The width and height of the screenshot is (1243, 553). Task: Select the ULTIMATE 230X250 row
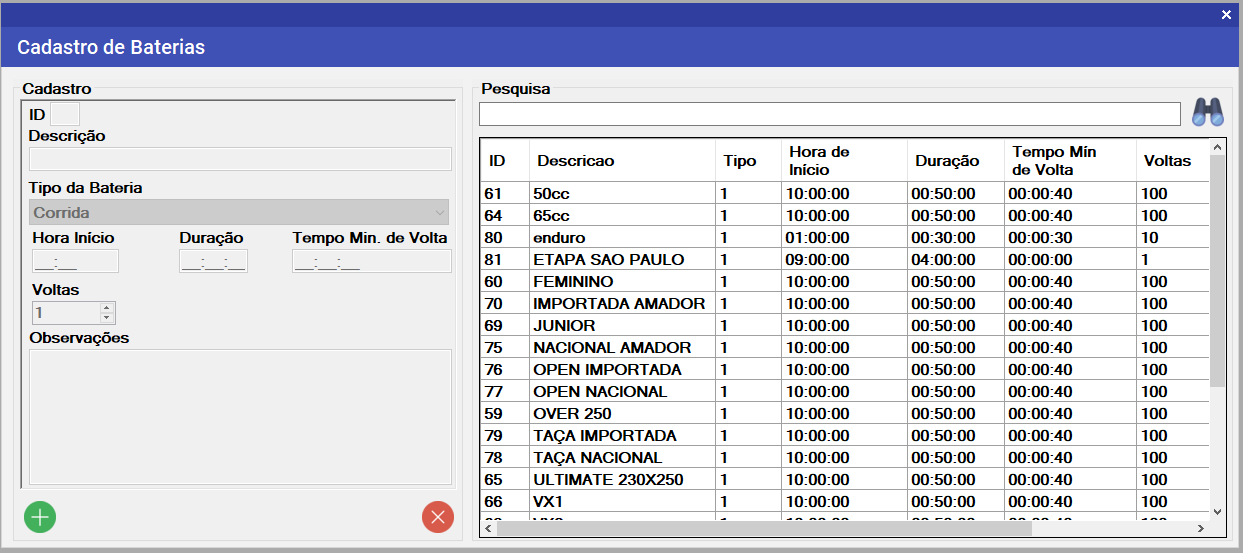coord(845,479)
